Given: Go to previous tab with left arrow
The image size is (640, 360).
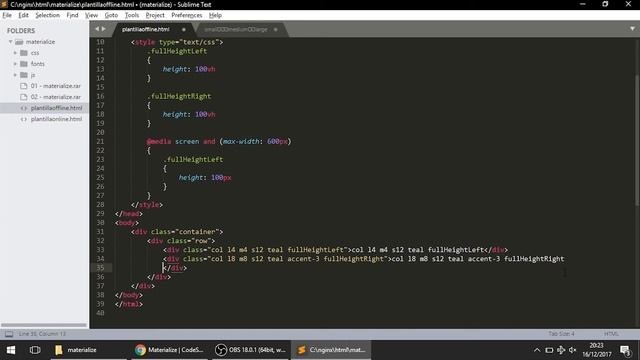Looking at the screenshot, I should [x=97, y=29].
